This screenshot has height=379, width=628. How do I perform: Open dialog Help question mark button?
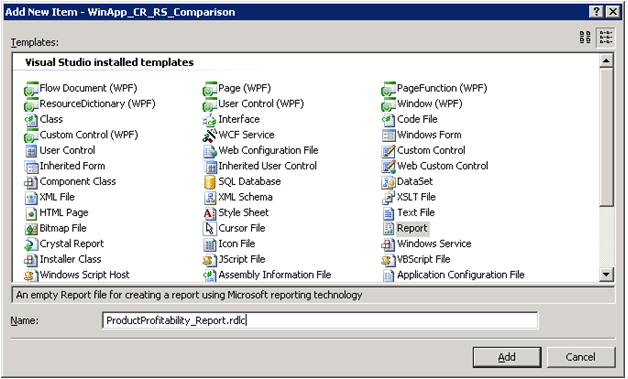596,12
